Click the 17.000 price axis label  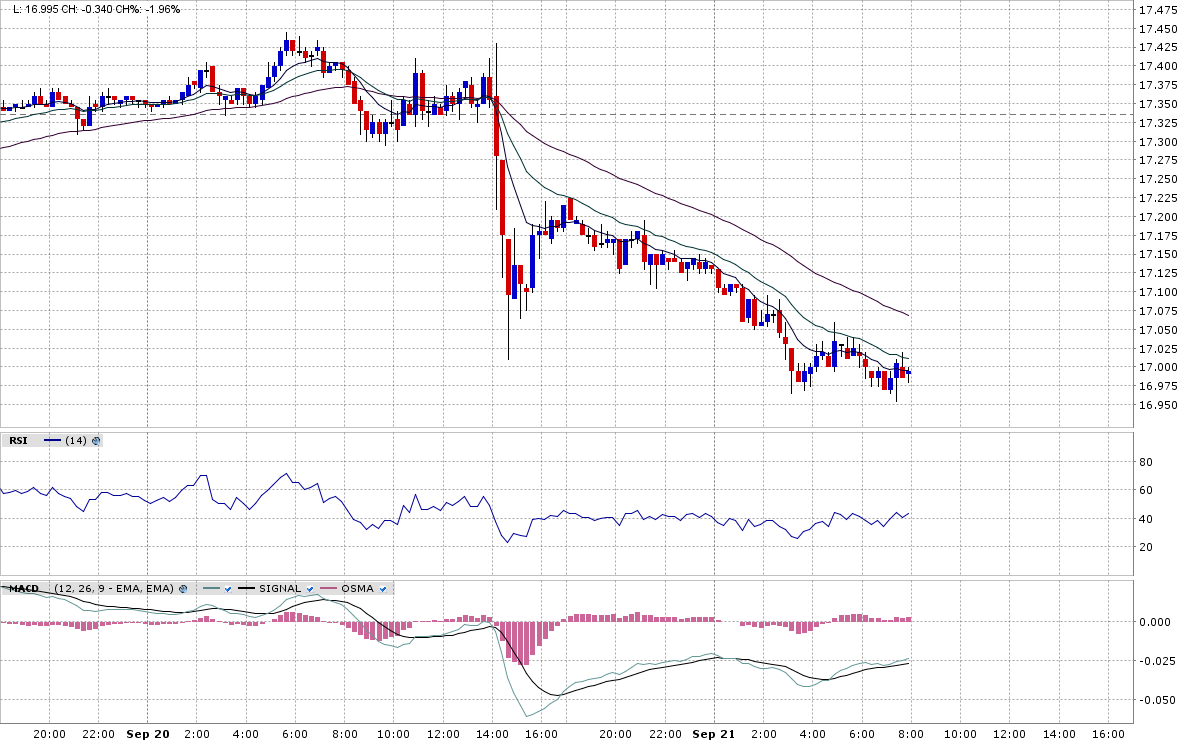click(x=1158, y=368)
